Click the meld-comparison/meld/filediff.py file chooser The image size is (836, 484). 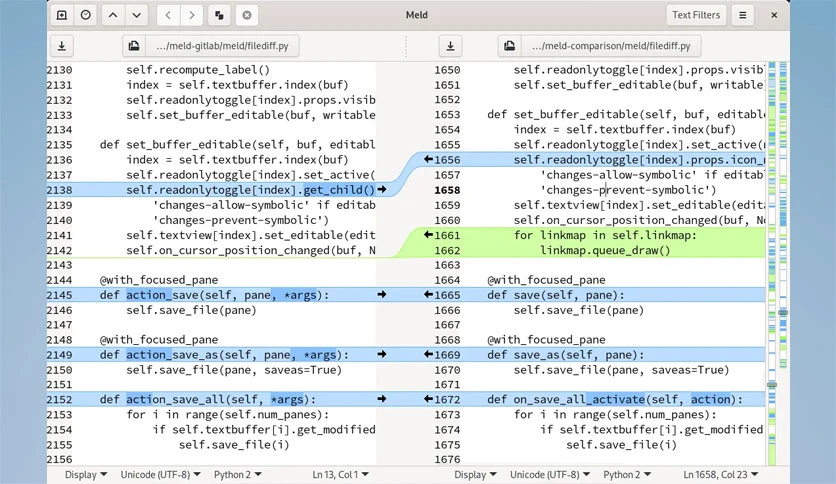[x=611, y=46]
